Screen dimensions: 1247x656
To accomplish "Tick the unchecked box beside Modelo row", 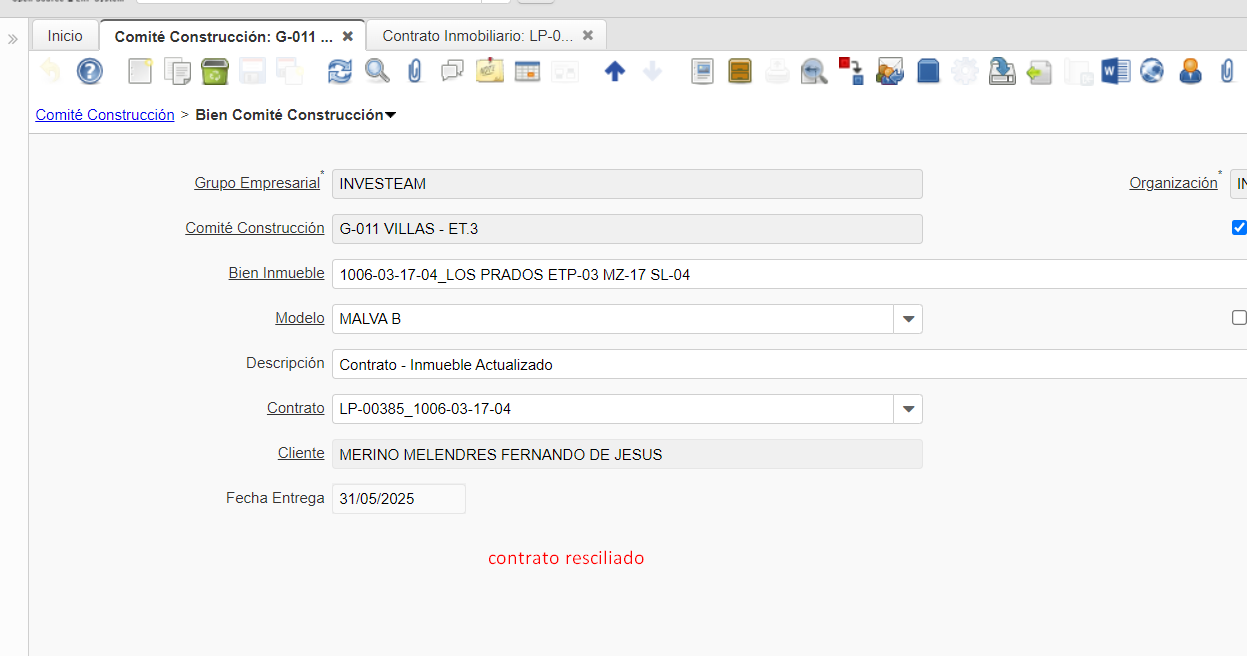I will tap(1239, 318).
